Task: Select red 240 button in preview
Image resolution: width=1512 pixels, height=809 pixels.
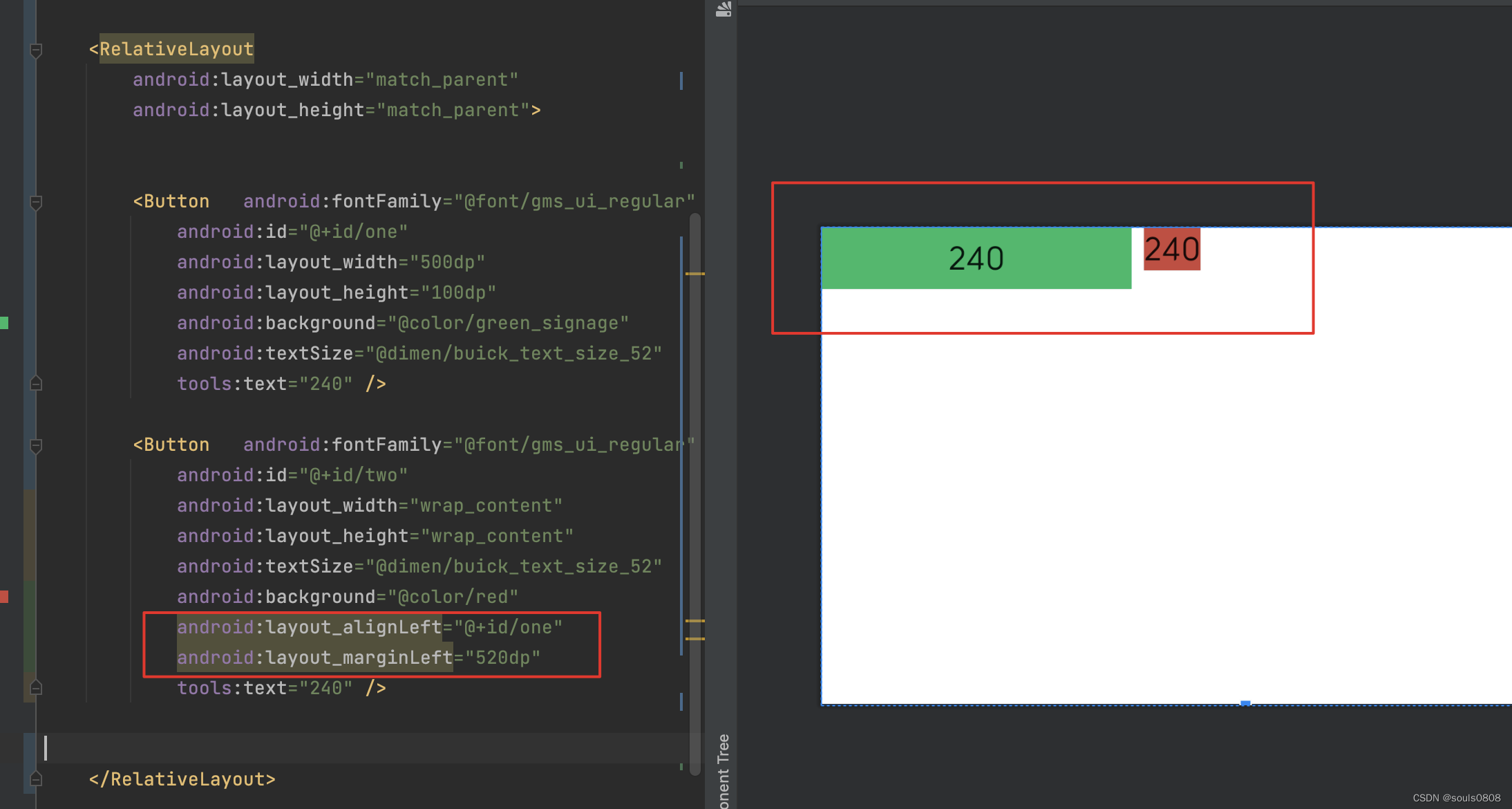Action: point(1172,250)
